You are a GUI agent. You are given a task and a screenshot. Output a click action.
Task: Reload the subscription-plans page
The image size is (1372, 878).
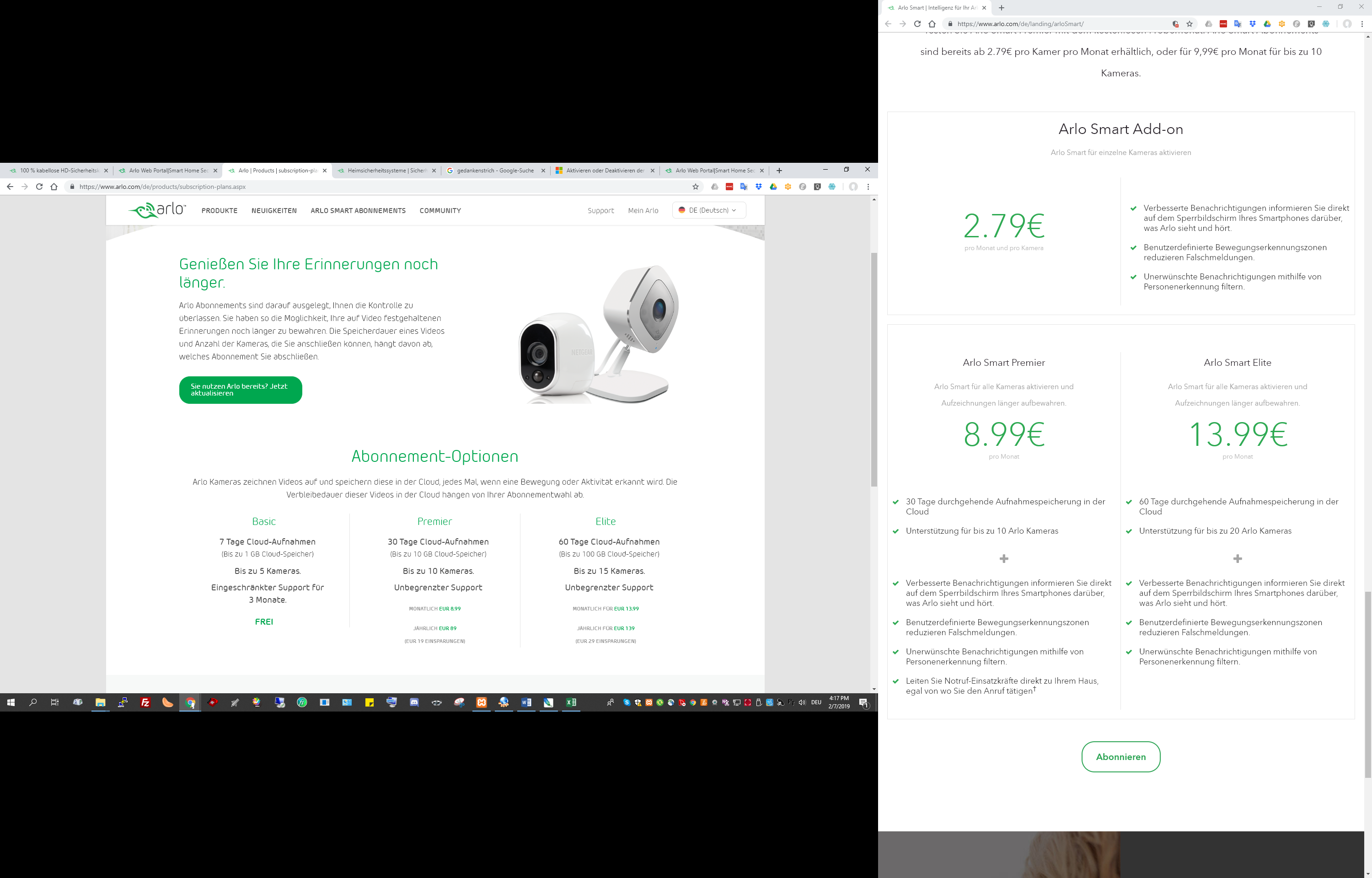point(39,187)
